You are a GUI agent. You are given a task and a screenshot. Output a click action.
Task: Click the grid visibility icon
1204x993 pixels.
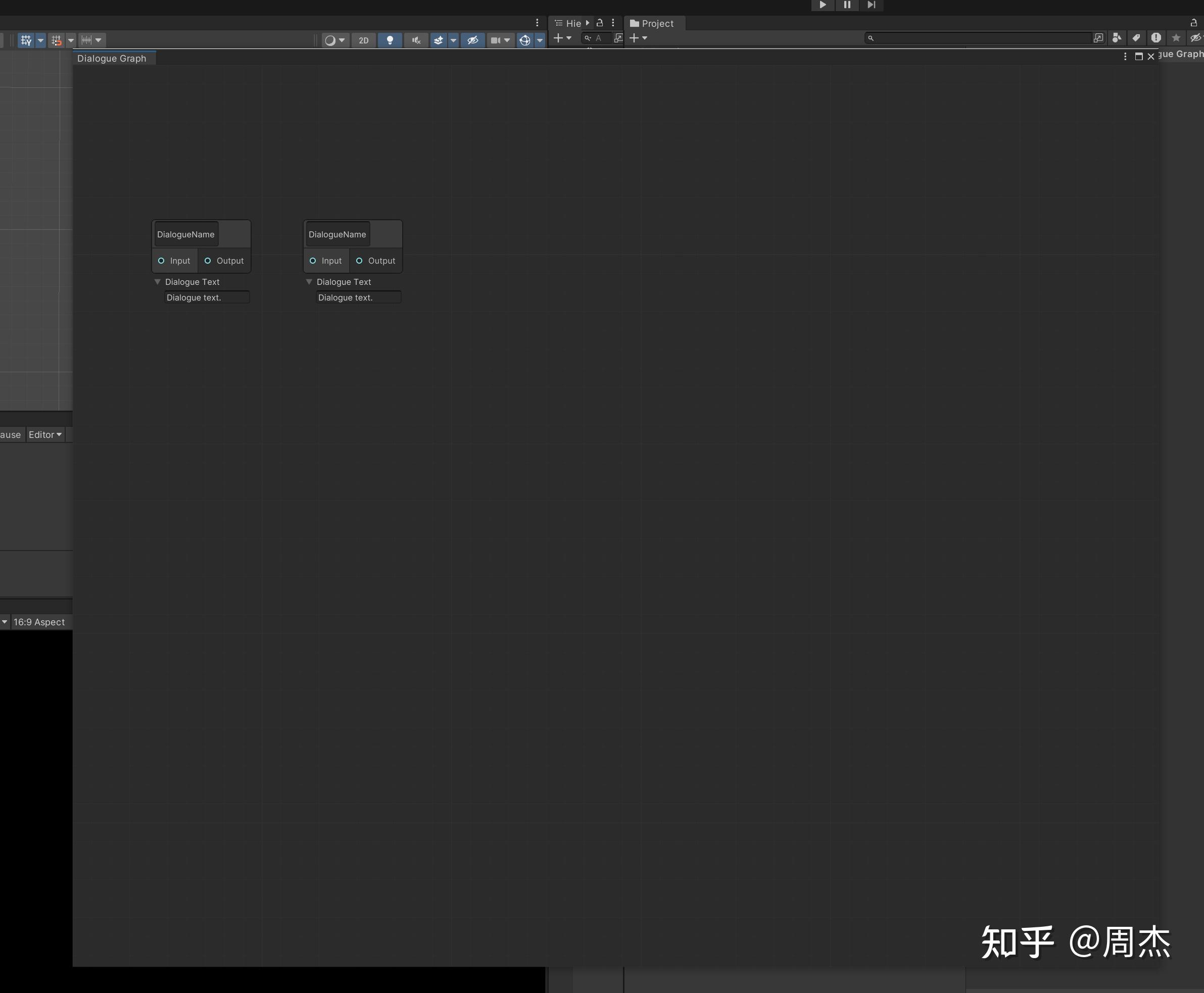click(26, 40)
